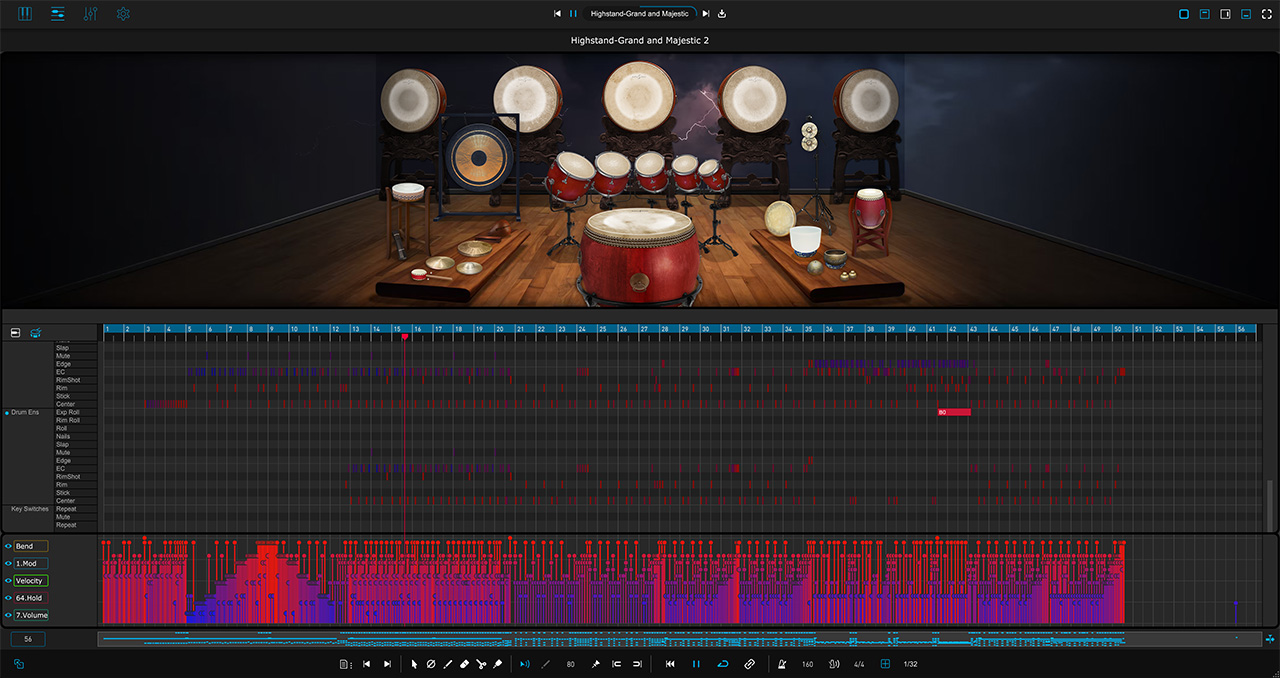Image resolution: width=1280 pixels, height=678 pixels.
Task: Open the Highstand-Grand and Majestic preset selector
Action: (639, 14)
